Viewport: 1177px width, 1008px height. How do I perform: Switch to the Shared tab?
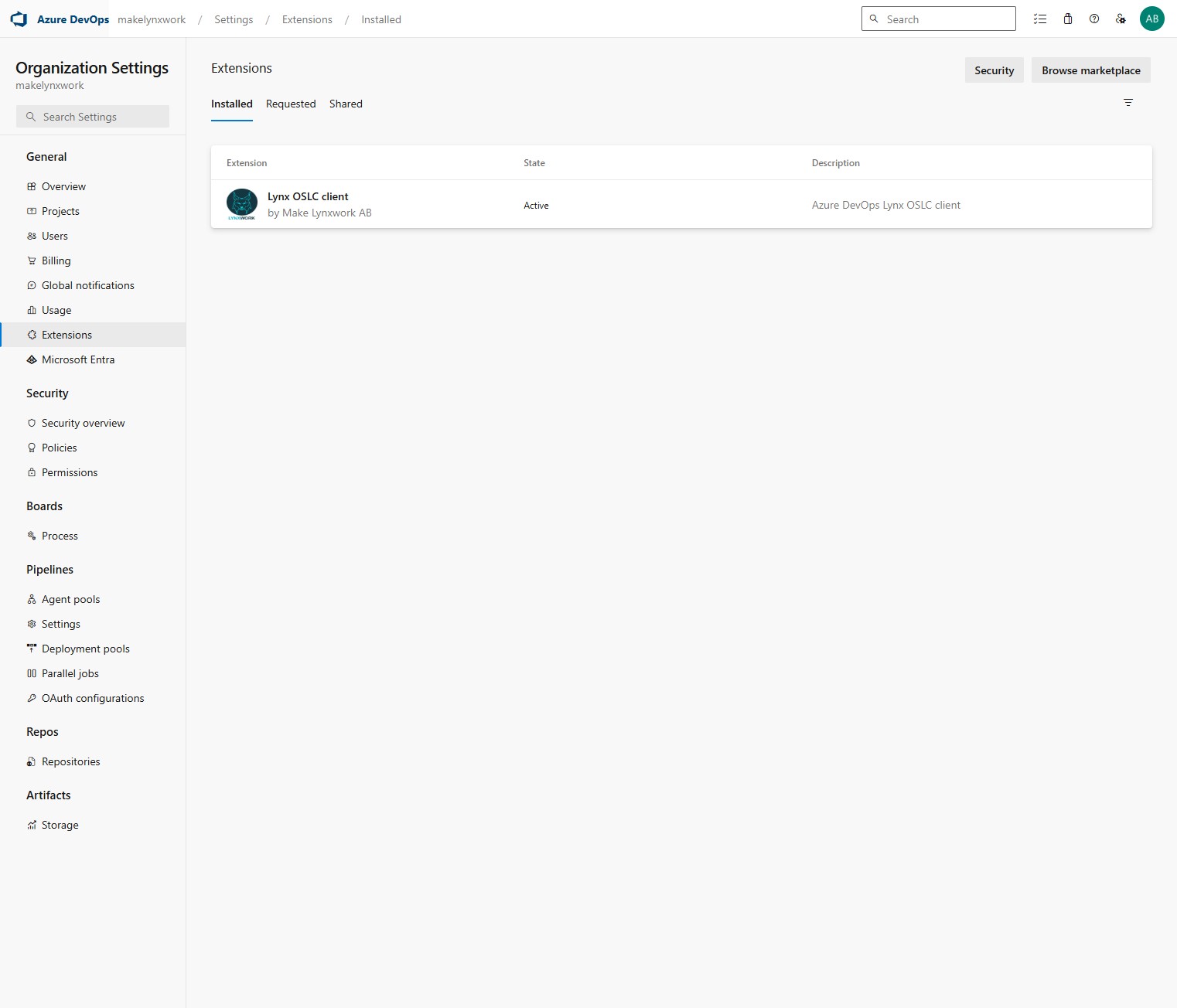pos(346,104)
